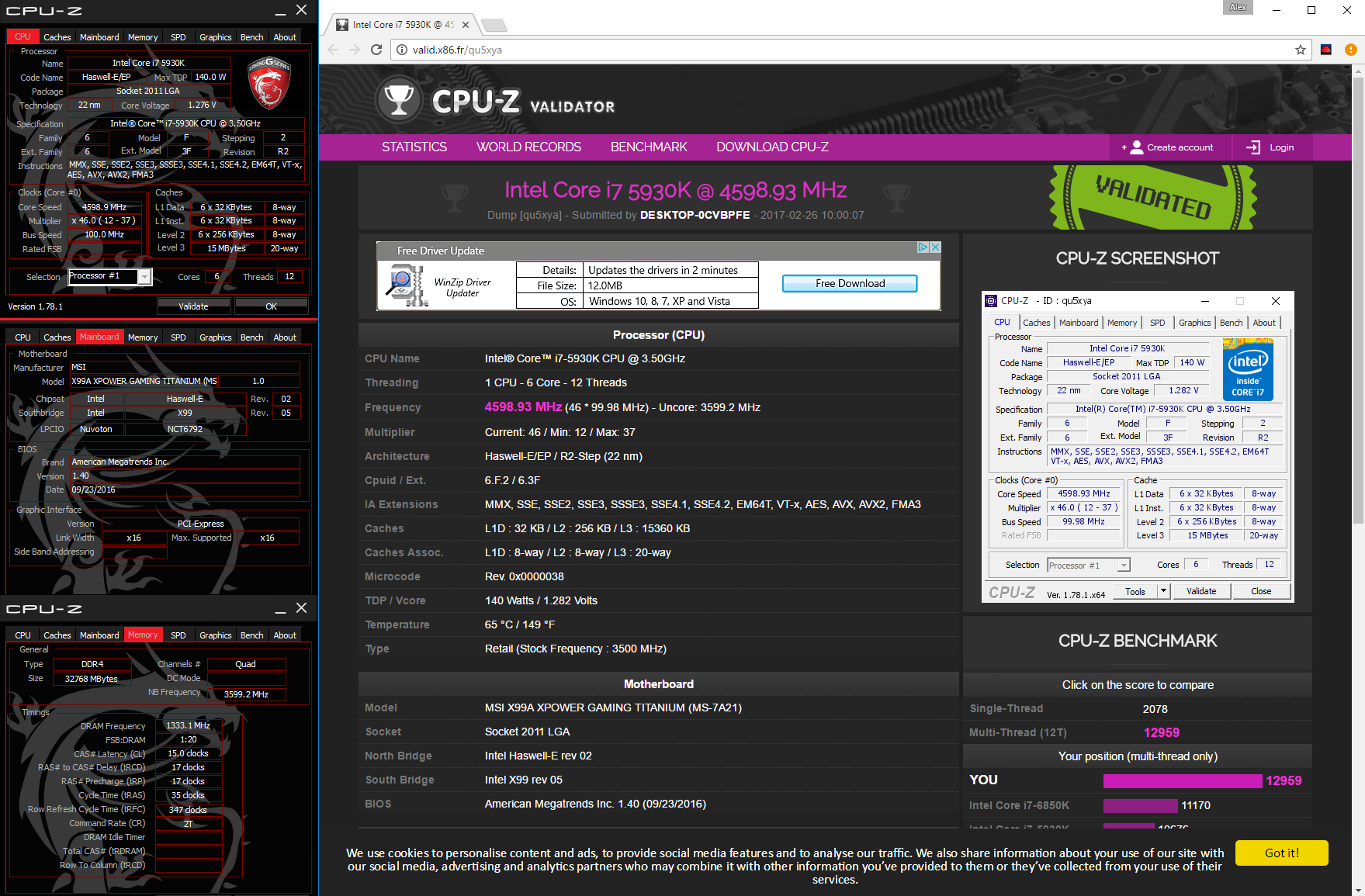
Task: Reload the page with refresh icon
Action: 376,50
